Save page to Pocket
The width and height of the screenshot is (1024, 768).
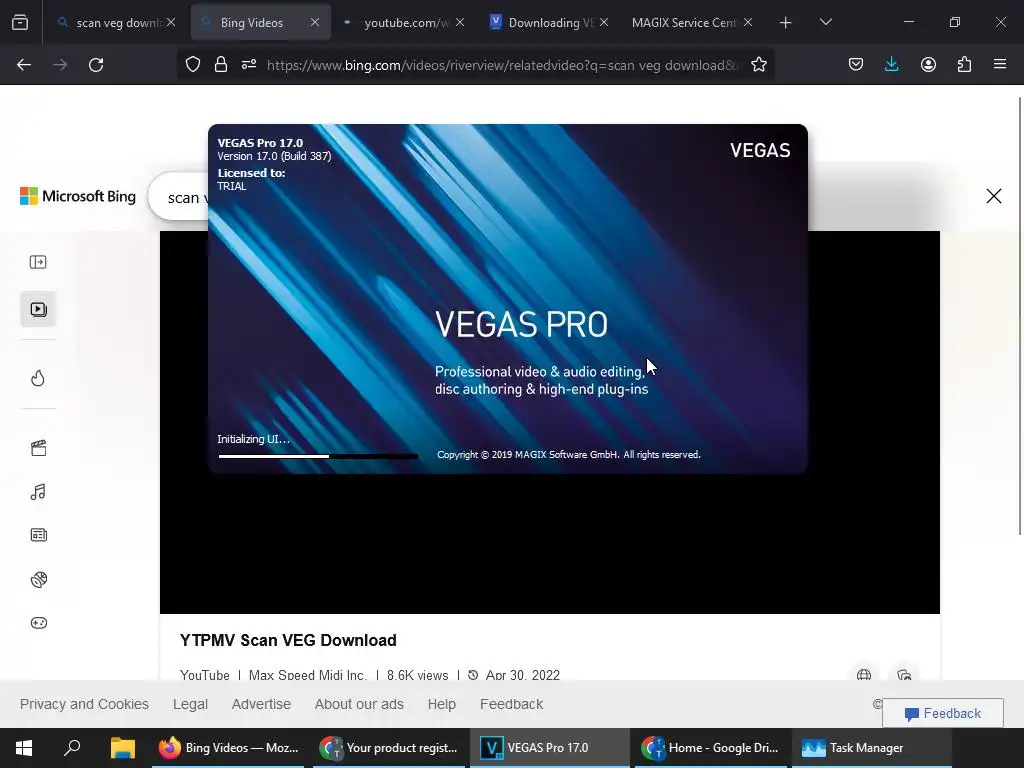tap(856, 65)
